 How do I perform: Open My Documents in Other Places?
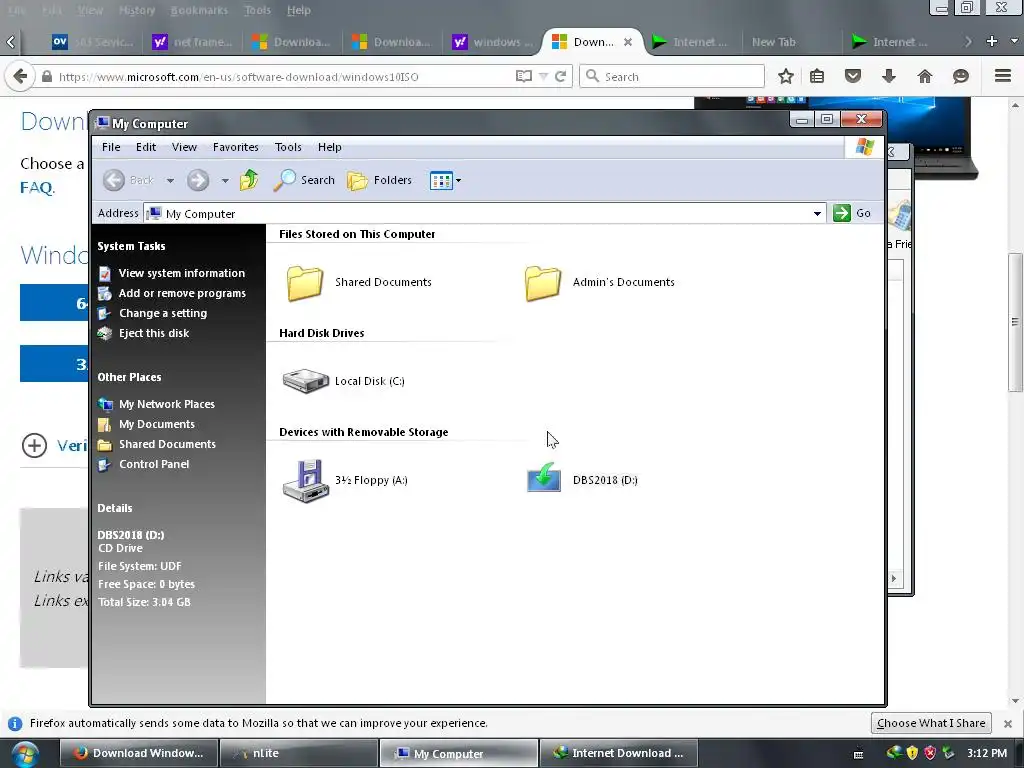tap(157, 424)
